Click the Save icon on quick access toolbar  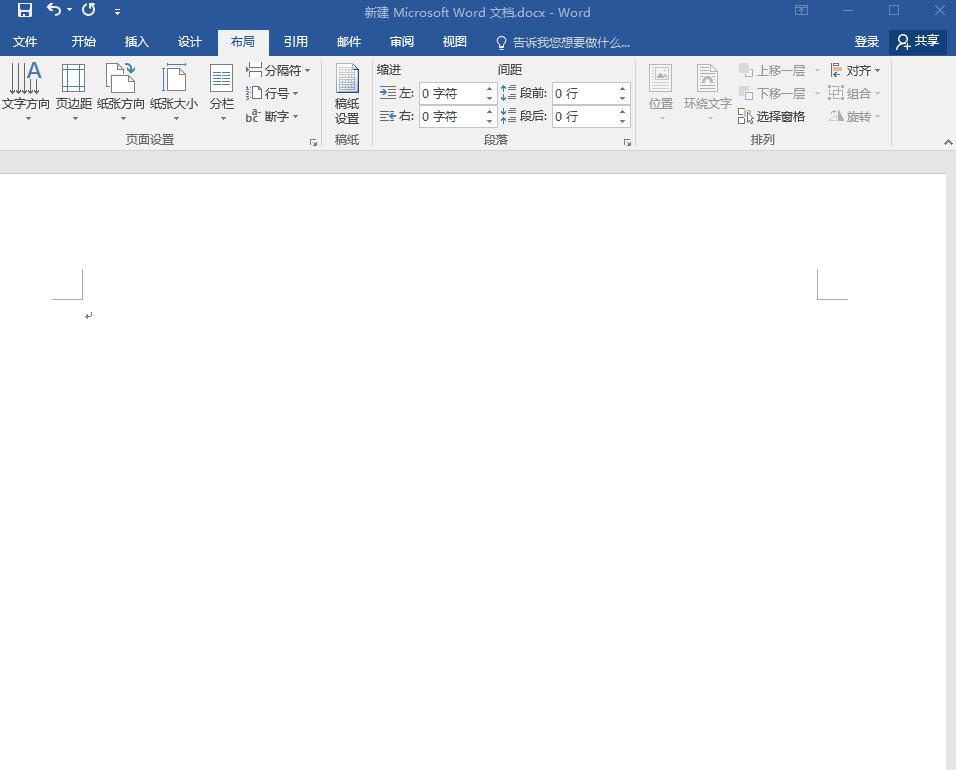[x=24, y=11]
